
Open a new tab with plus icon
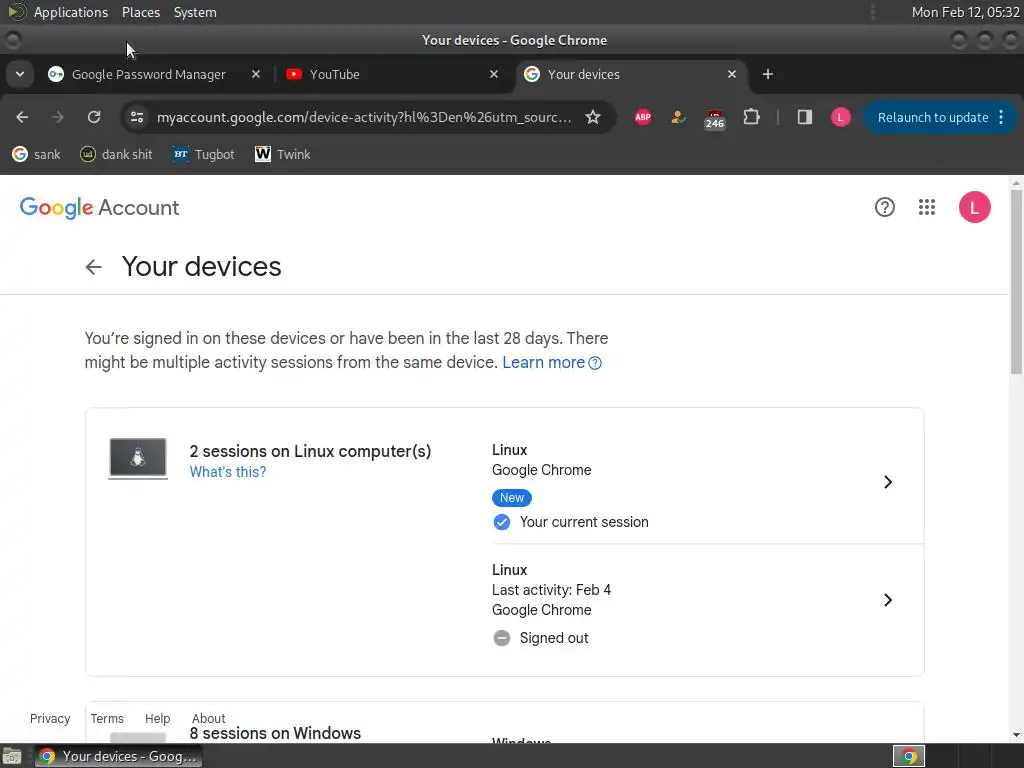click(x=768, y=74)
